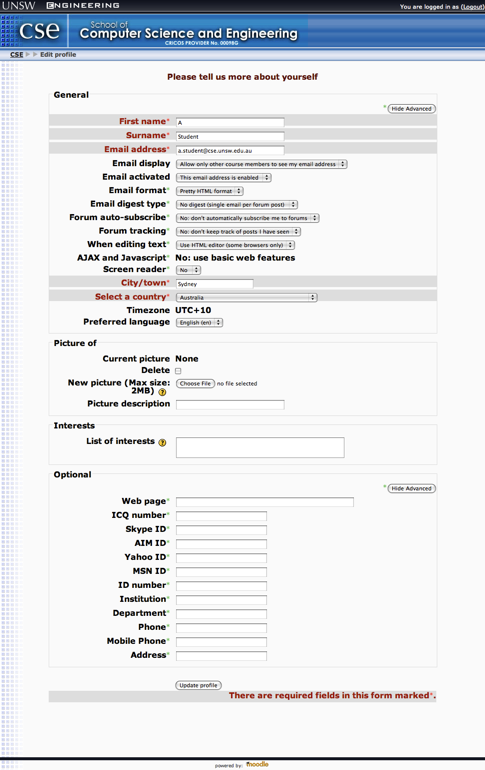This screenshot has width=485, height=770.
Task: Open the Preferred language dropdown
Action: [199, 323]
